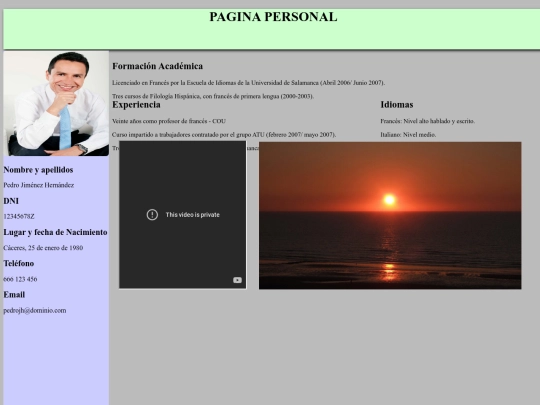Select the Email heading in sidebar
Image resolution: width=540 pixels, height=405 pixels.
coord(14,295)
